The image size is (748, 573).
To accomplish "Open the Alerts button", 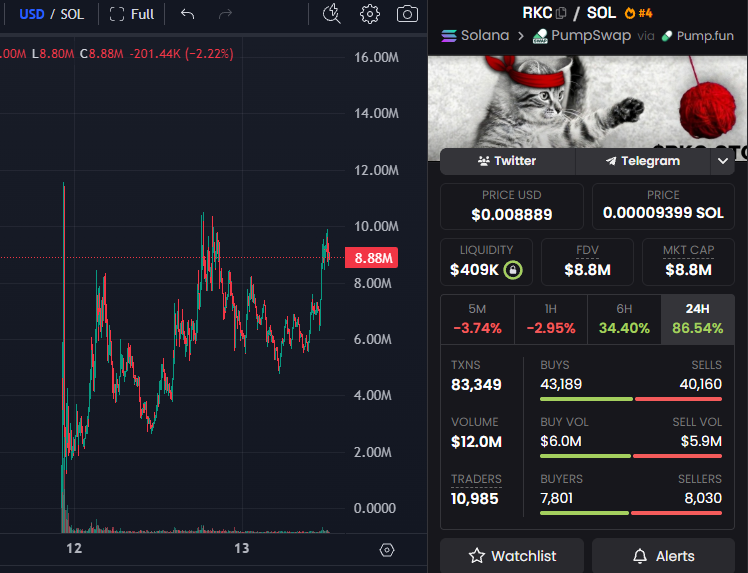I will (x=663, y=556).
